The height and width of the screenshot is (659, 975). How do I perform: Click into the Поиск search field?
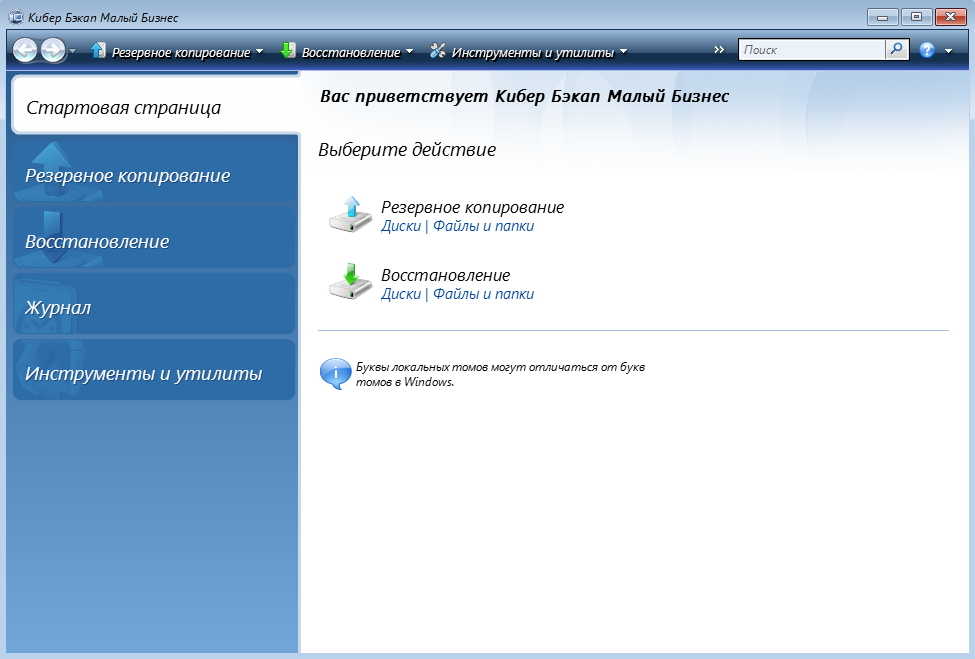(x=811, y=49)
